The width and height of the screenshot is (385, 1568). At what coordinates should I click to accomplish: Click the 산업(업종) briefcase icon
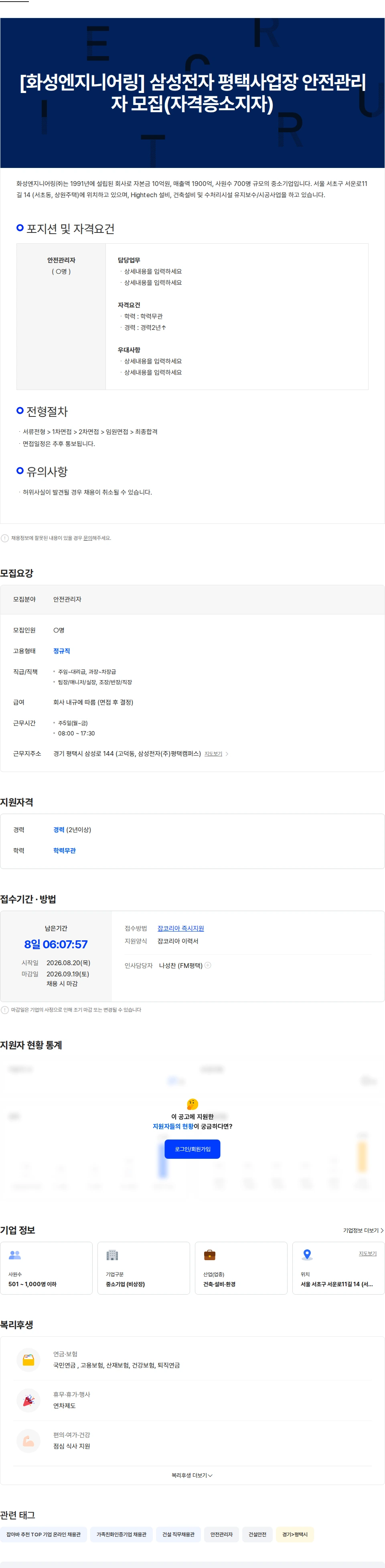pos(210,1255)
